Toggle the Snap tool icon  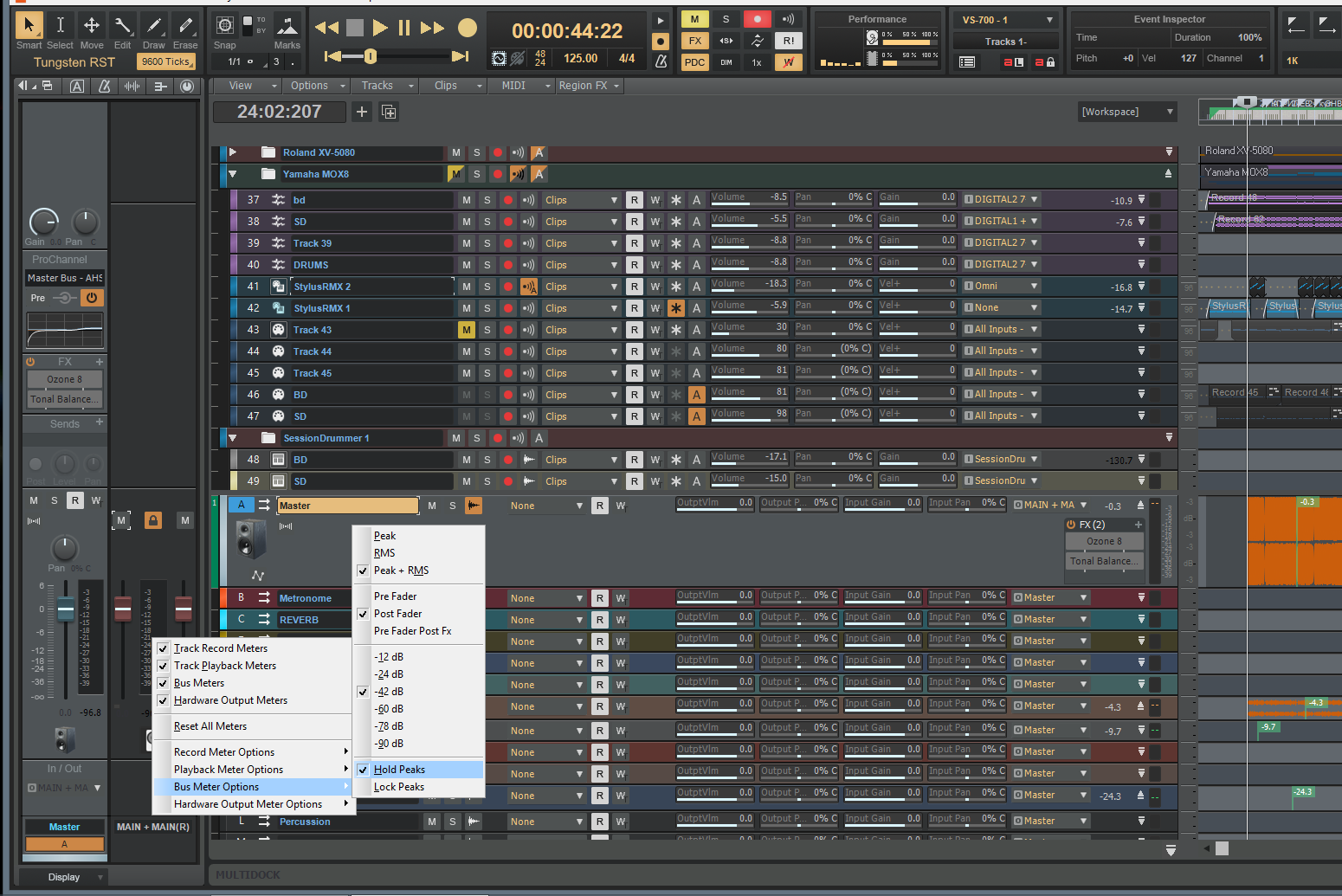point(224,25)
